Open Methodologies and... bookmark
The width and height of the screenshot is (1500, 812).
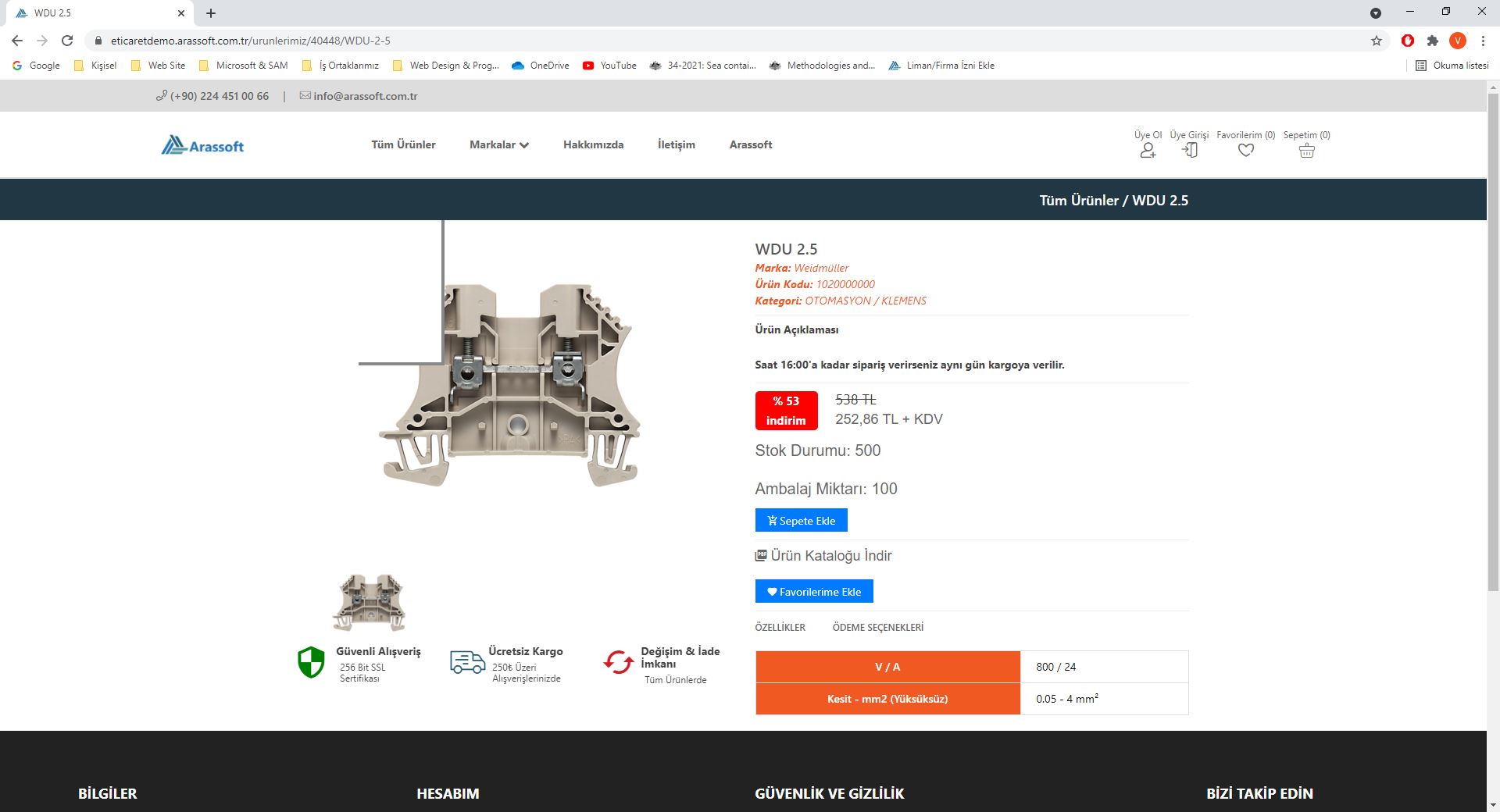click(x=823, y=66)
